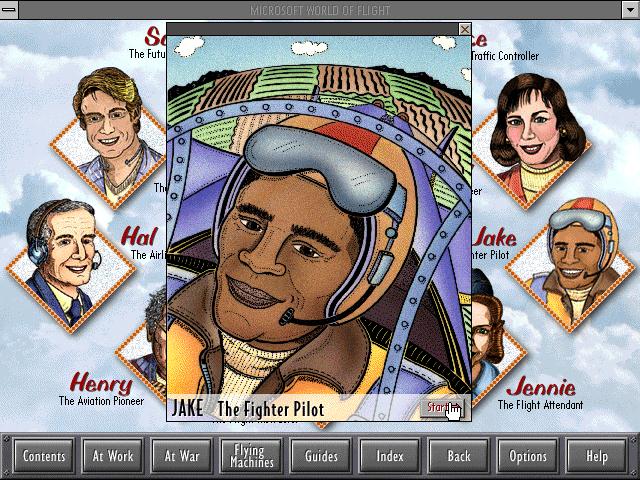The height and width of the screenshot is (480, 640).
Task: Click 'The Flight Attendant' caption
Action: point(540,405)
